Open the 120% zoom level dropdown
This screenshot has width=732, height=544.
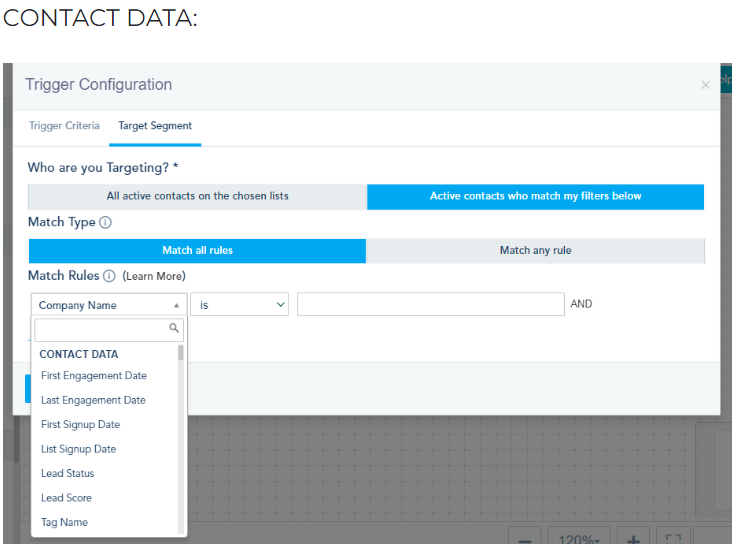point(577,538)
